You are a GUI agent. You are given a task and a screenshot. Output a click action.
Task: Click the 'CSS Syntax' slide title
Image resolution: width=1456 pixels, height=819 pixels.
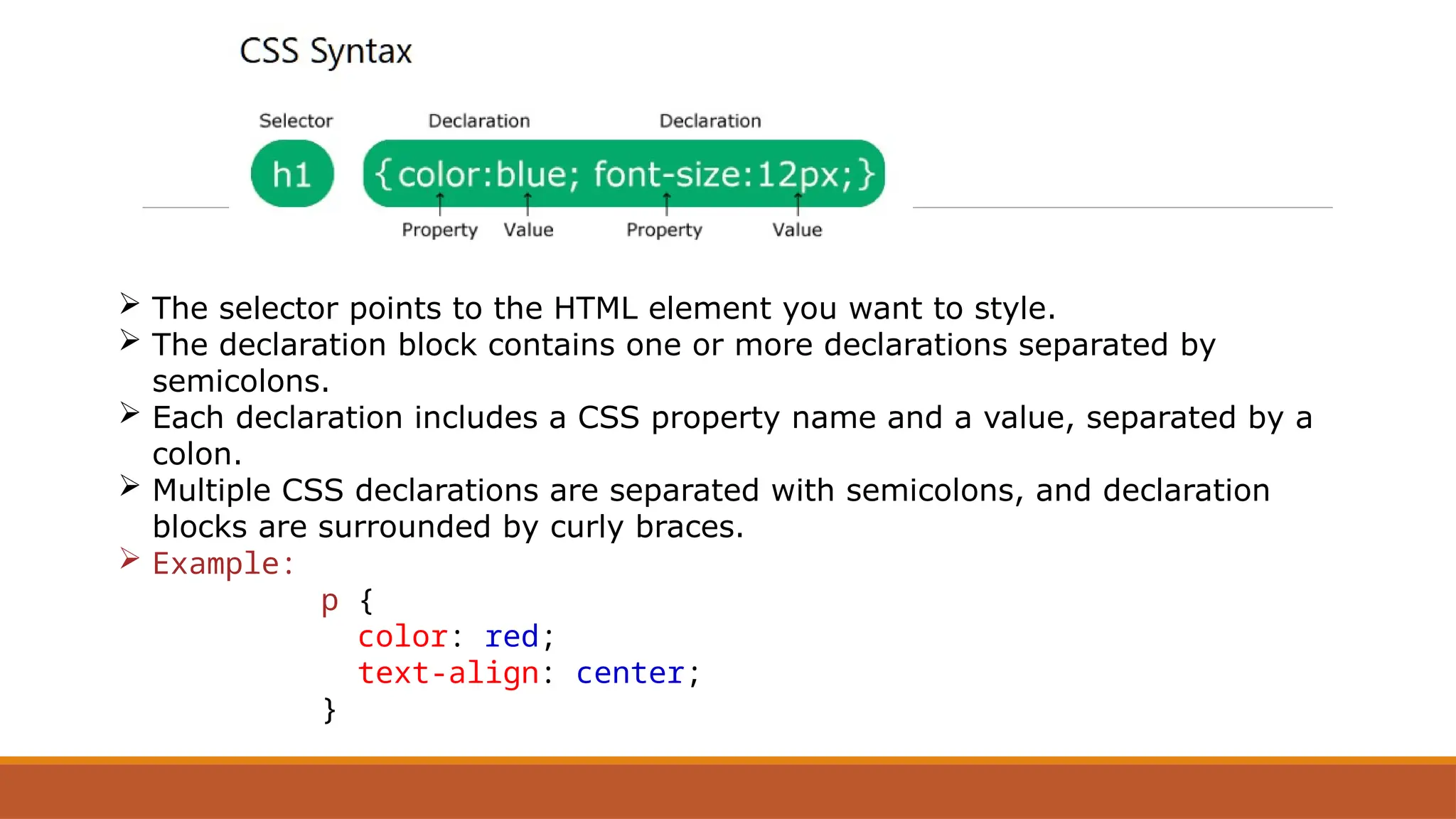[326, 52]
